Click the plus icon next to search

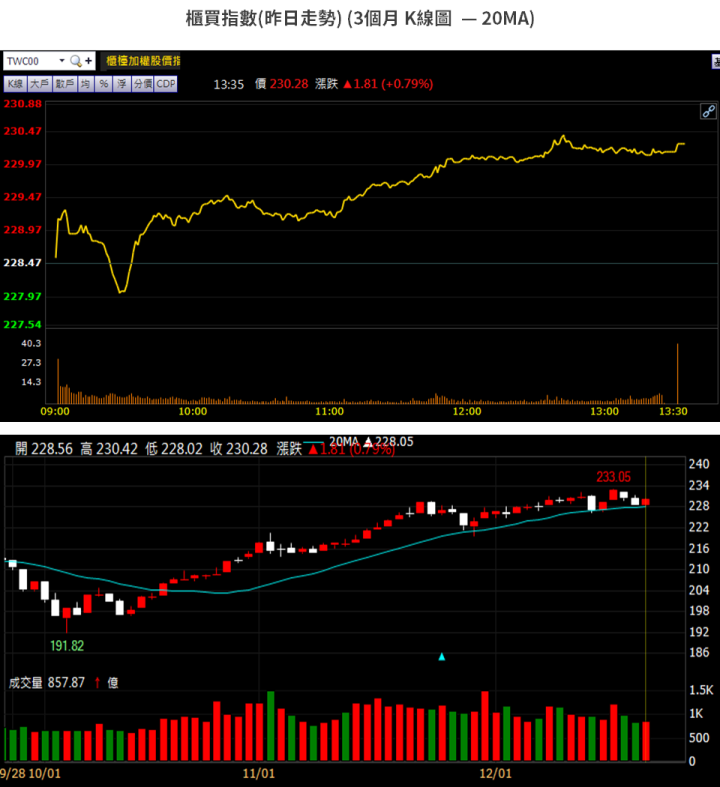click(88, 61)
